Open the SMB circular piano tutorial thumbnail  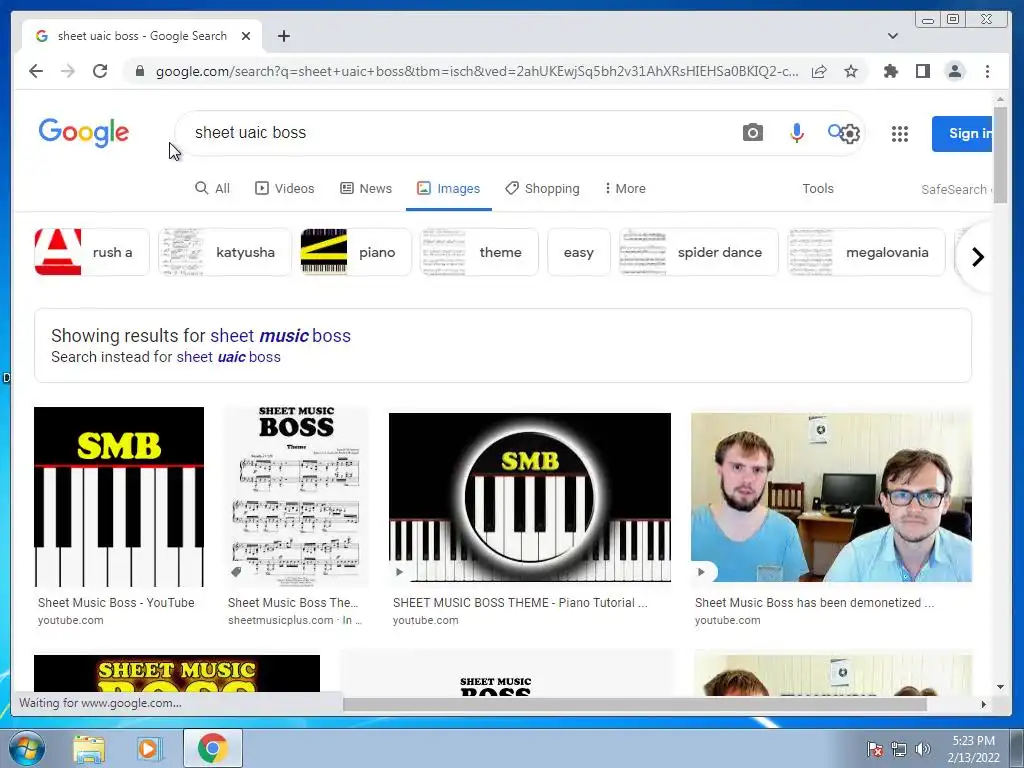[x=530, y=496]
